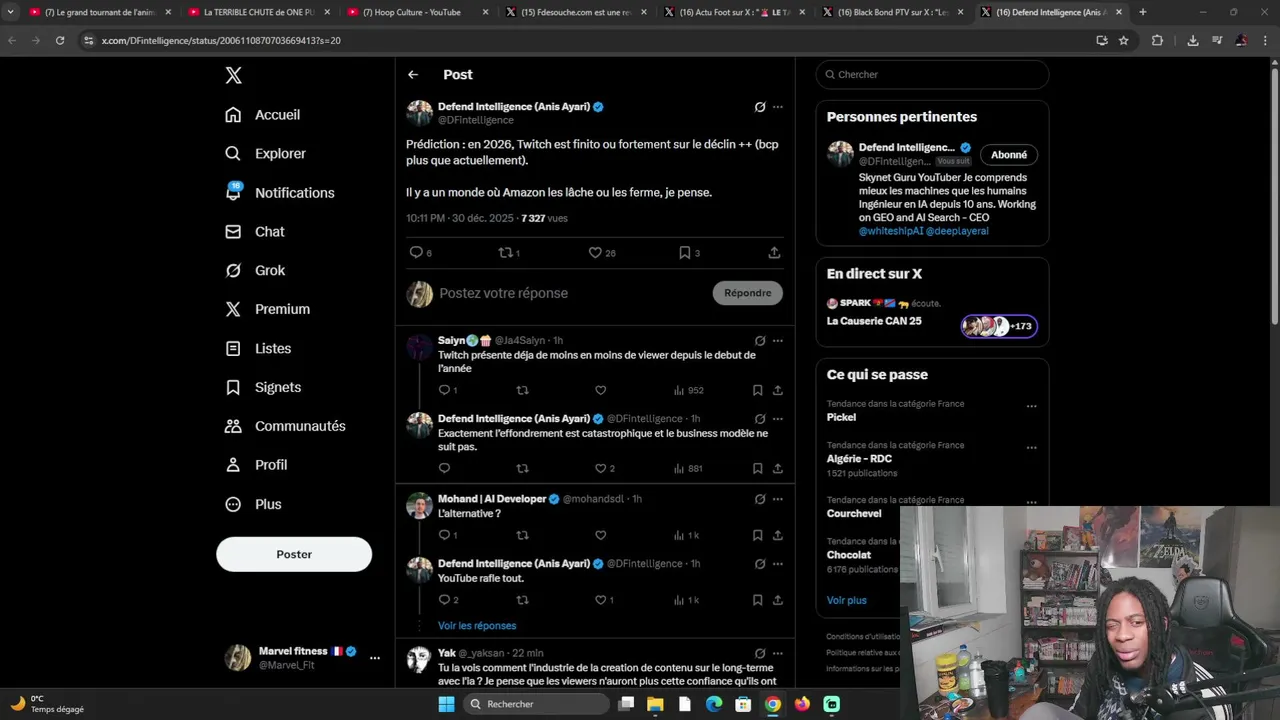This screenshot has height=720, width=1280.
Task: Open more options on main post
Action: click(778, 107)
